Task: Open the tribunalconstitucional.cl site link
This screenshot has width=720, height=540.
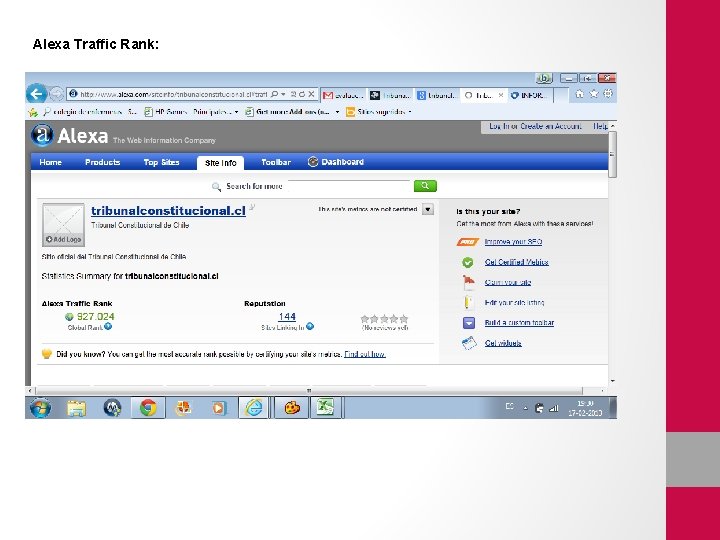Action: [168, 211]
